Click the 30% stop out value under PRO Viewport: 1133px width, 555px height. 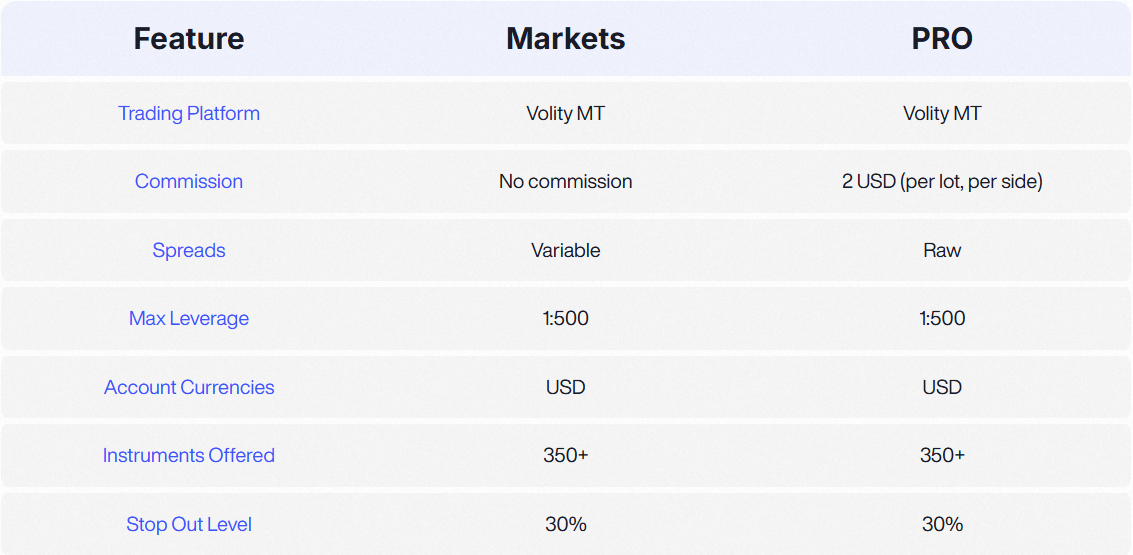pos(942,524)
